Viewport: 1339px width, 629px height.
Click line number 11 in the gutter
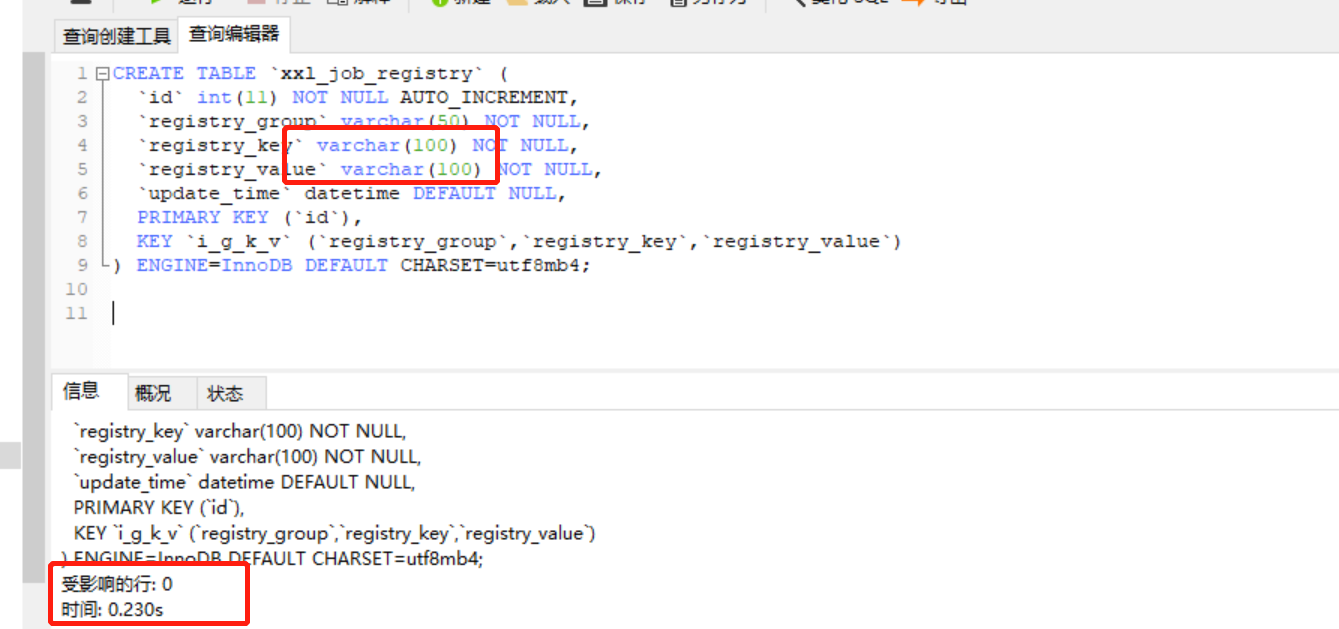pos(76,313)
